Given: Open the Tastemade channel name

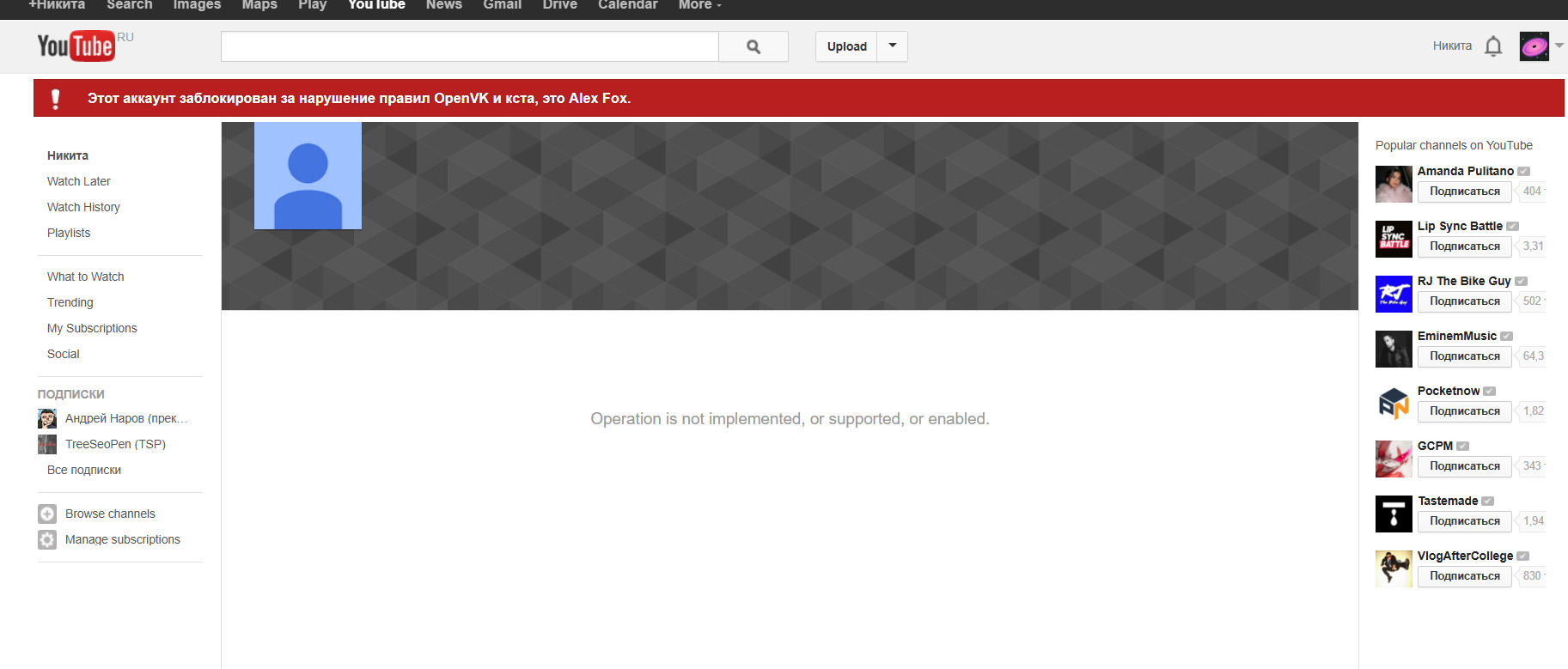Looking at the screenshot, I should (1448, 501).
